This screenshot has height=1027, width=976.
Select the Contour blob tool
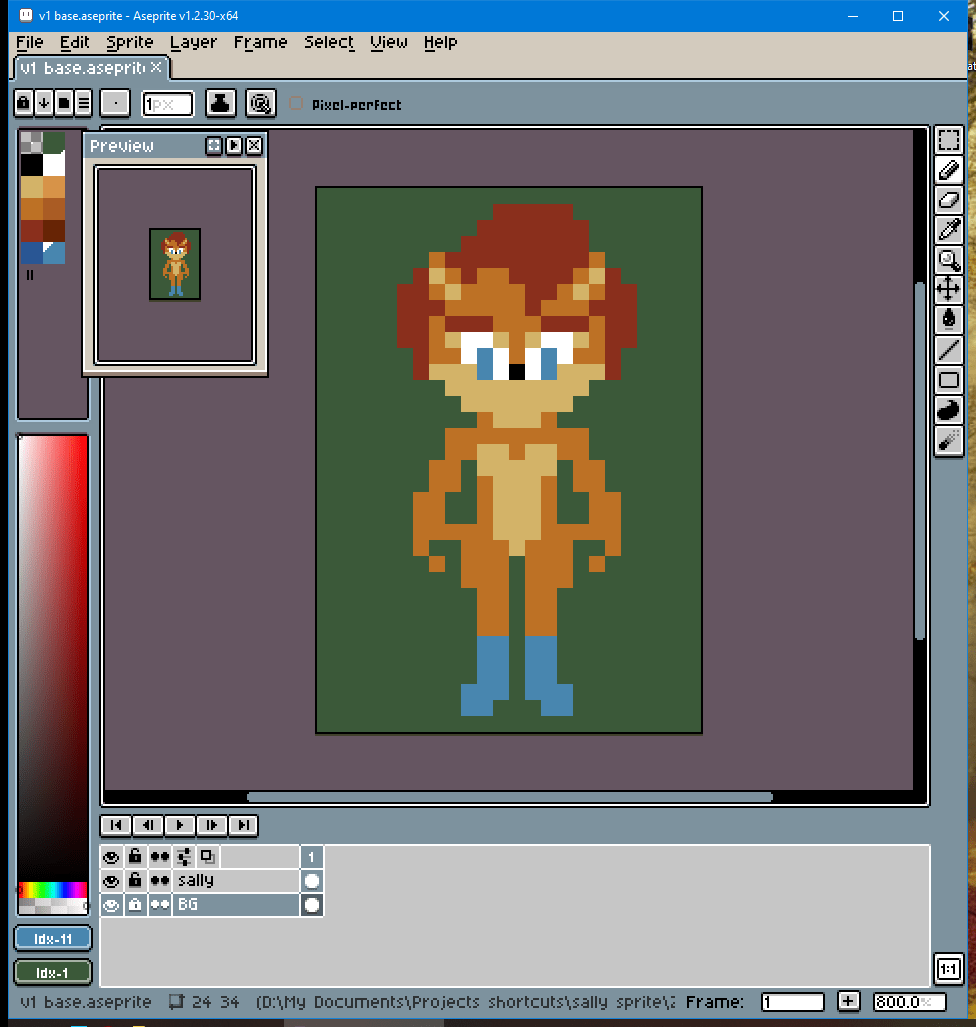pyautogui.click(x=948, y=410)
